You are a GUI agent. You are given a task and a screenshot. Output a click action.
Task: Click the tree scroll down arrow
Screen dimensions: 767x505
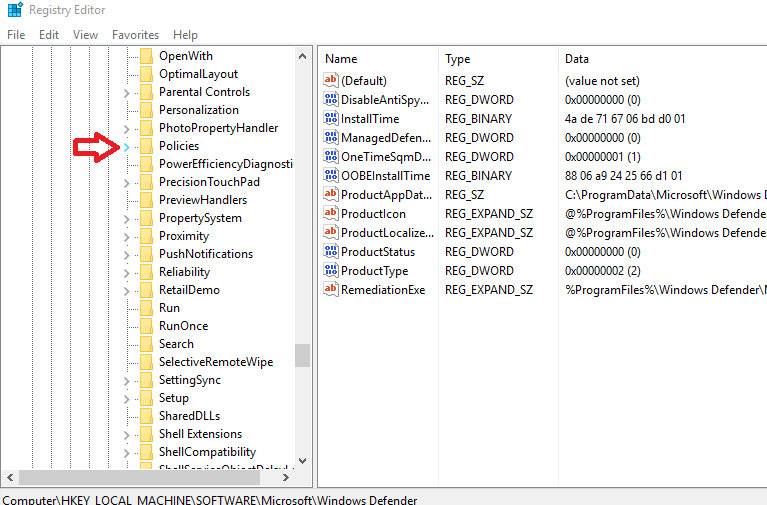tap(302, 460)
